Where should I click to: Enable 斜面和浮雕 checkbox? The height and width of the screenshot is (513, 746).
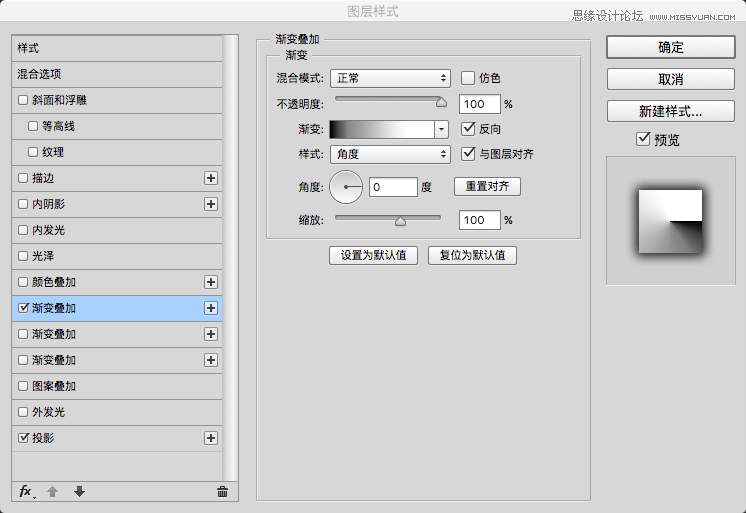click(23, 100)
